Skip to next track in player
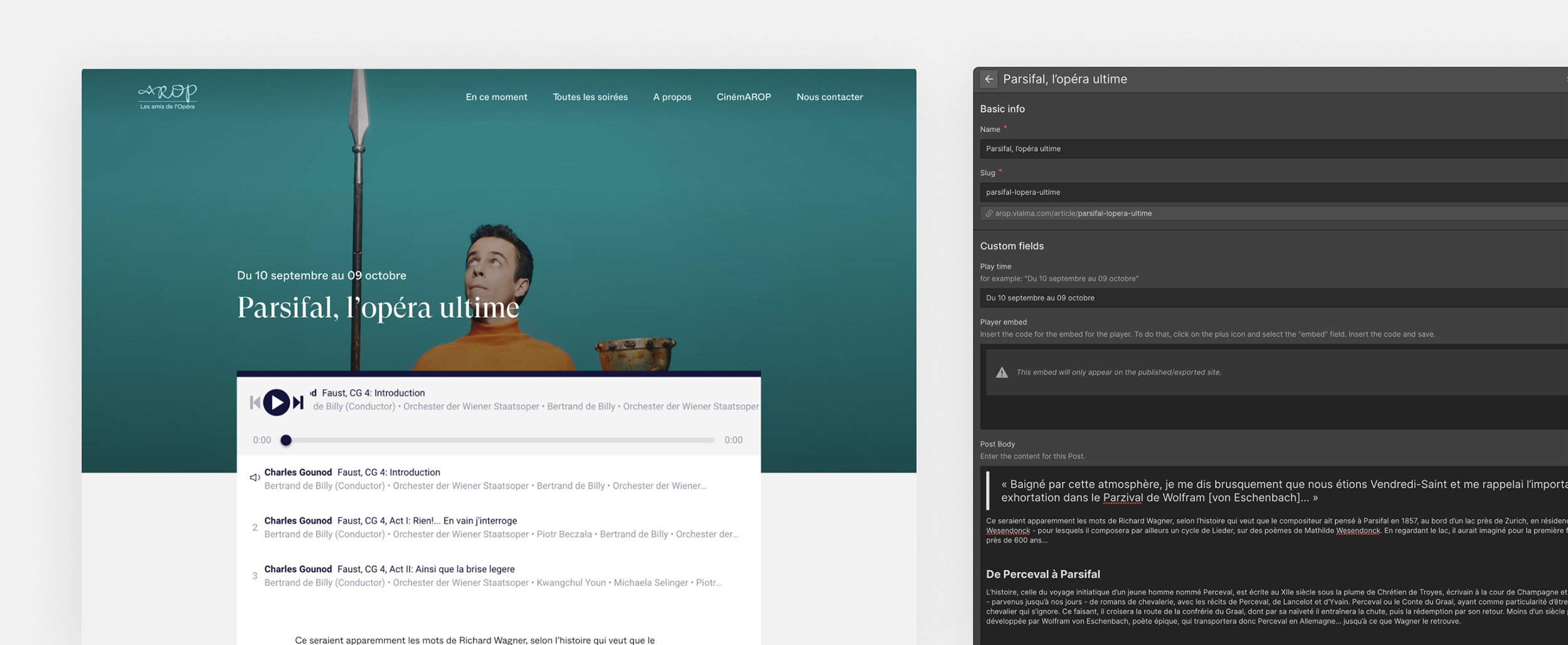 pyautogui.click(x=298, y=402)
